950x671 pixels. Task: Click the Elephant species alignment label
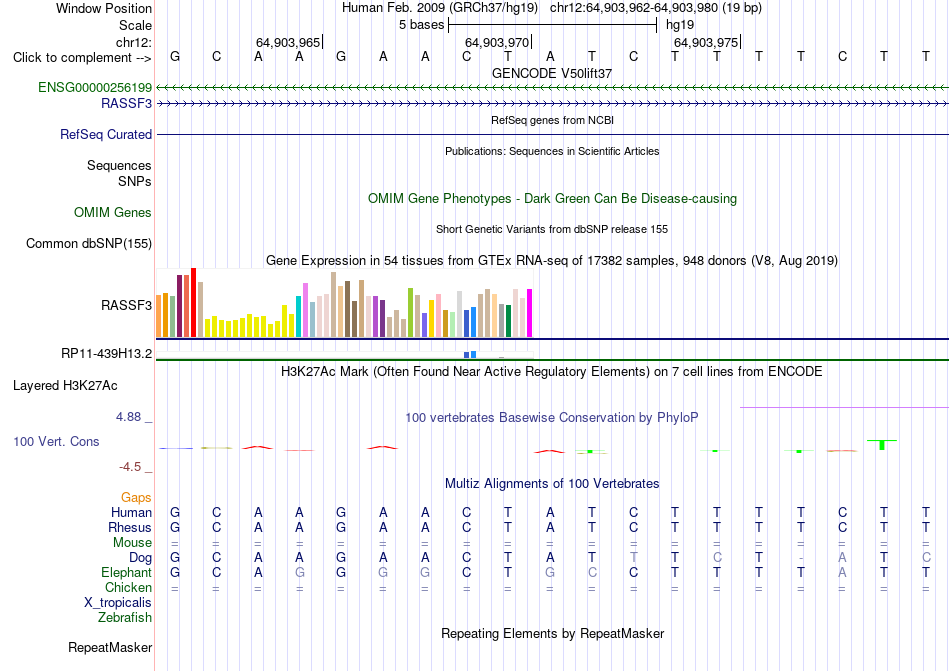pos(126,572)
